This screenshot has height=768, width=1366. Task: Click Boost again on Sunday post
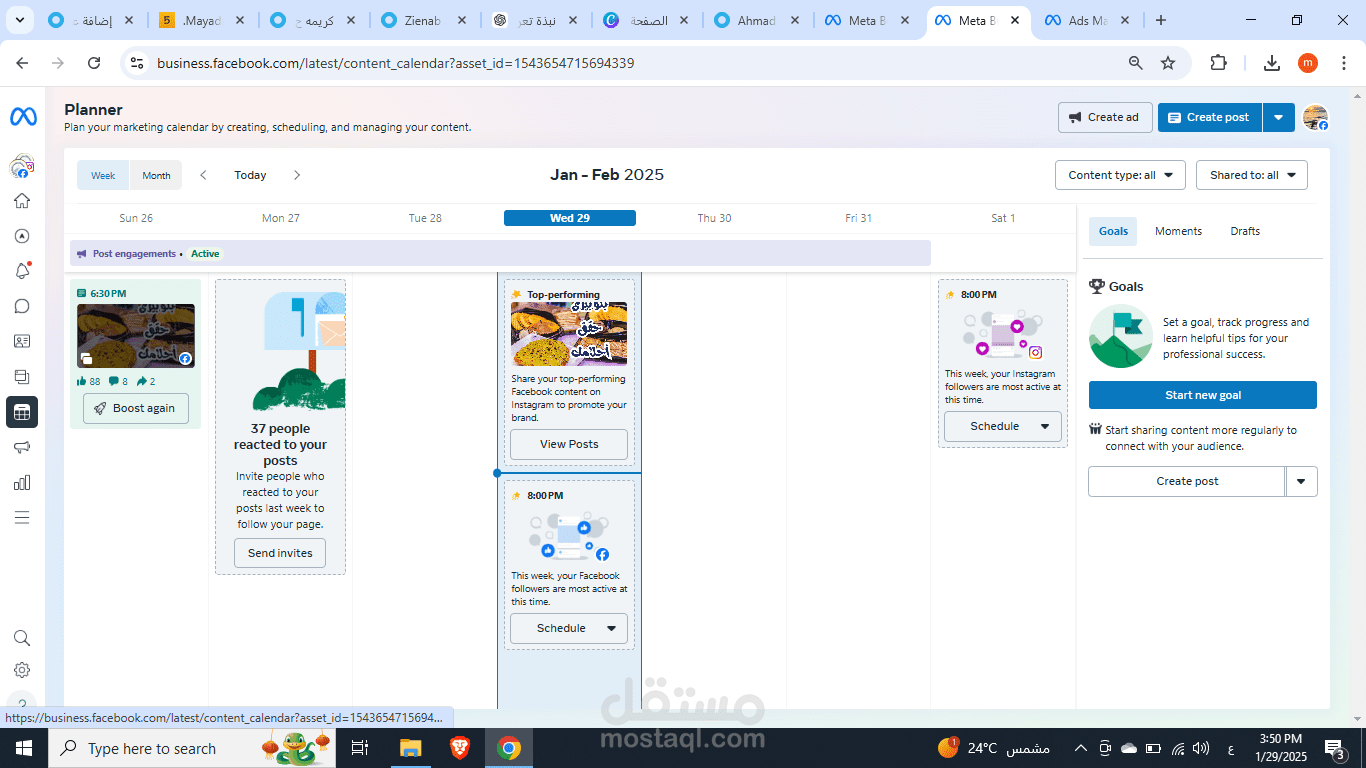click(x=136, y=408)
